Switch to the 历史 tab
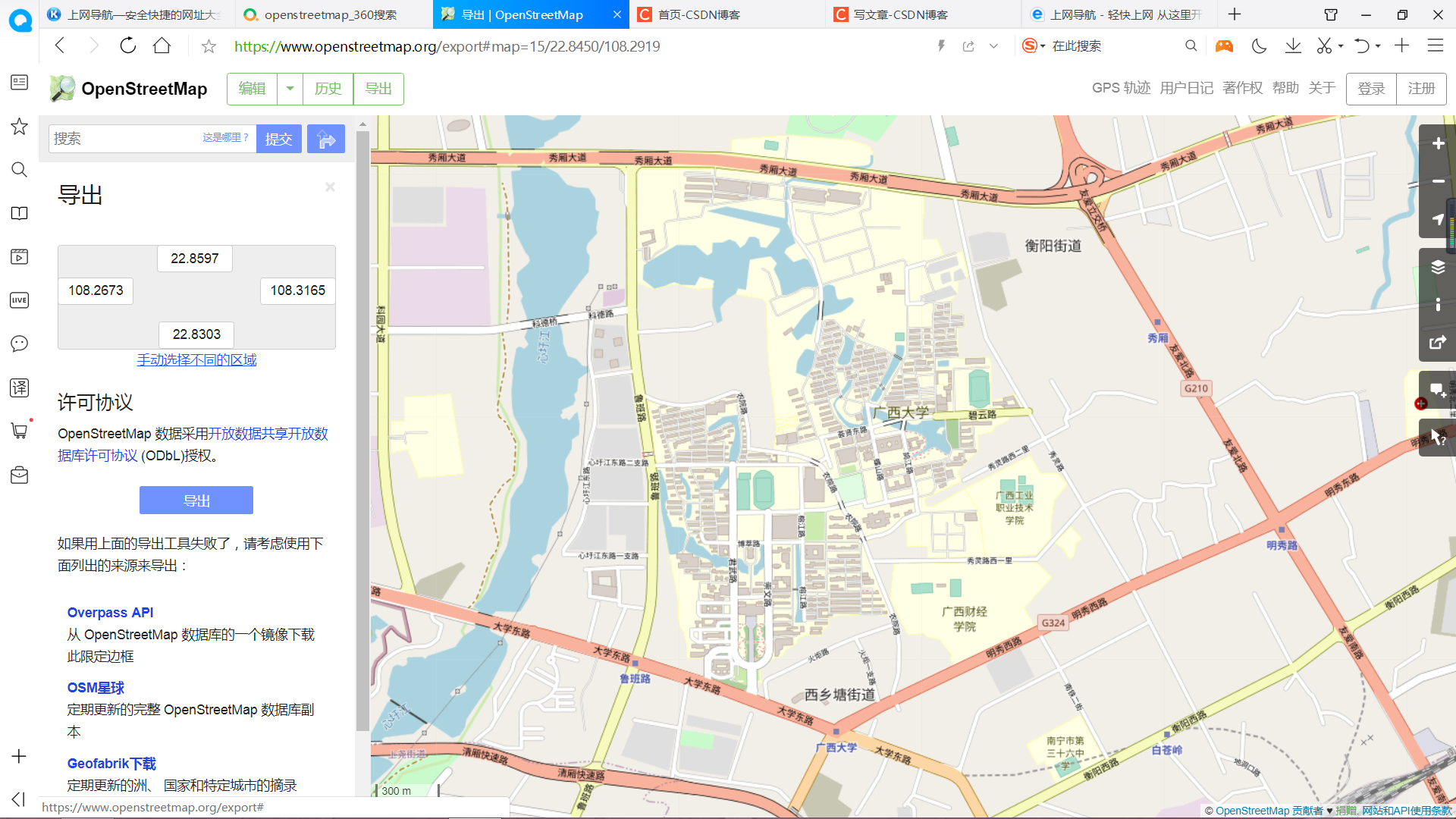The height and width of the screenshot is (819, 1456). click(x=328, y=89)
